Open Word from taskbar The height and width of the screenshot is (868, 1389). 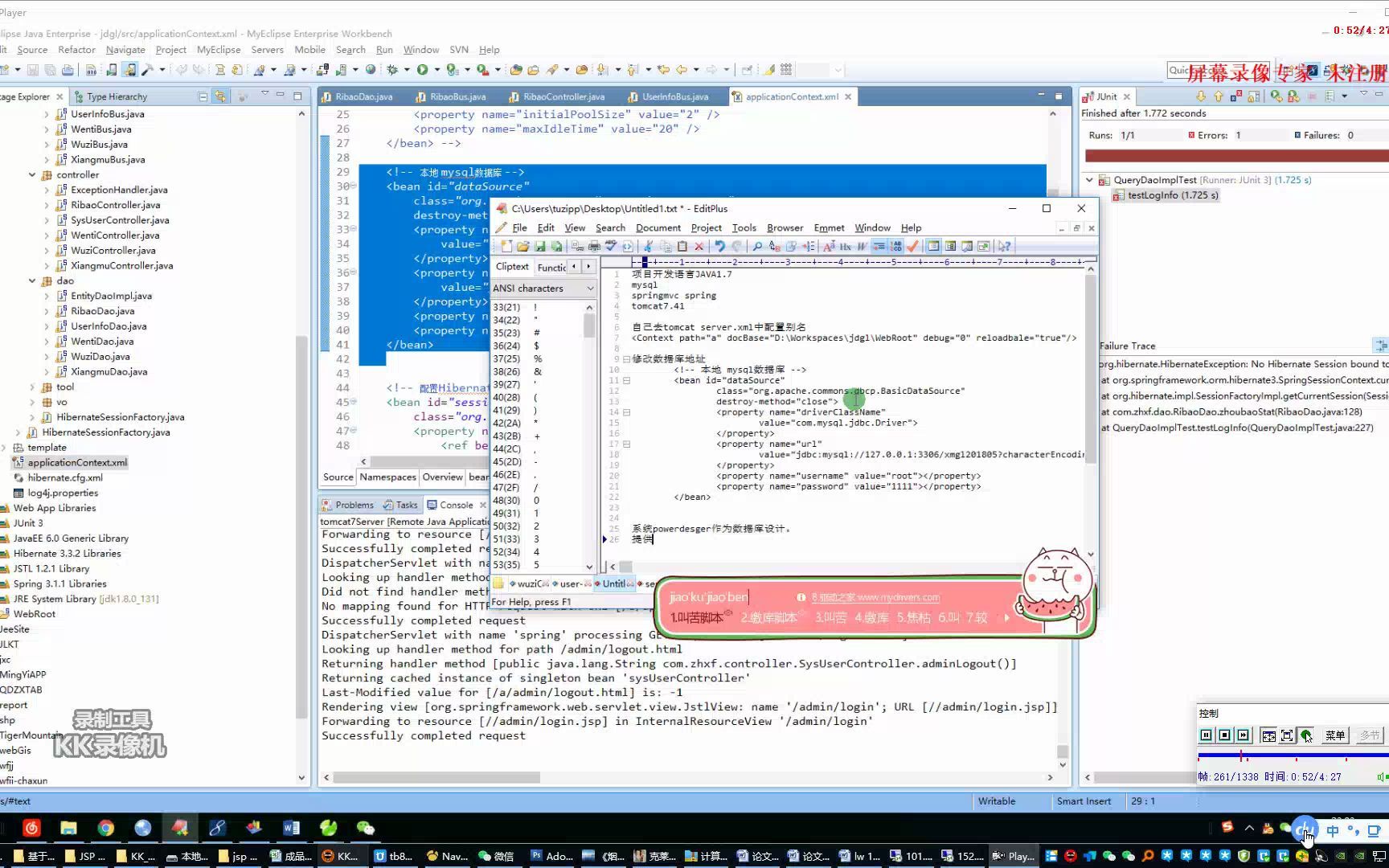(x=291, y=828)
